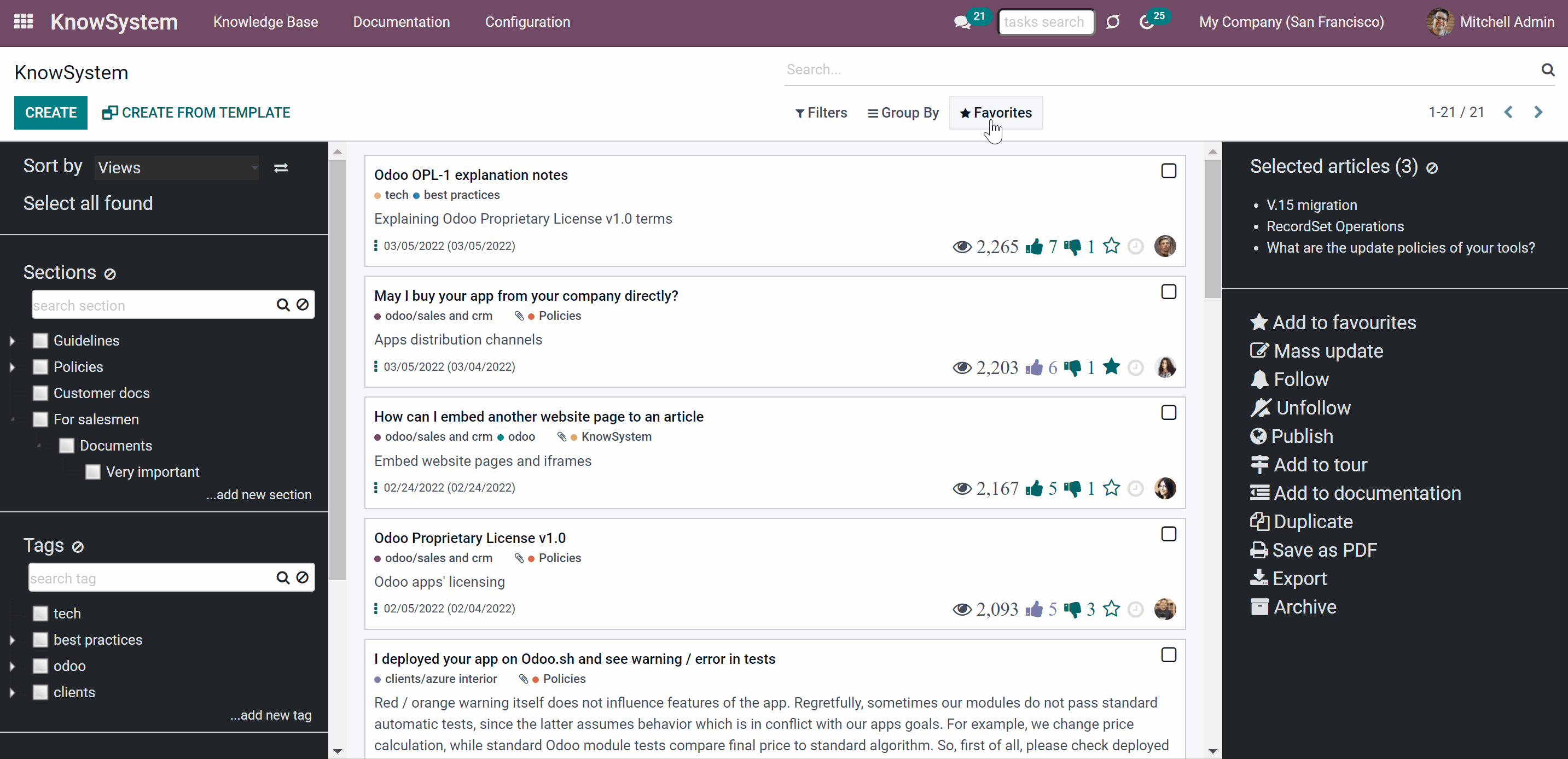Check the Customer docs section checkbox

pyautogui.click(x=40, y=393)
